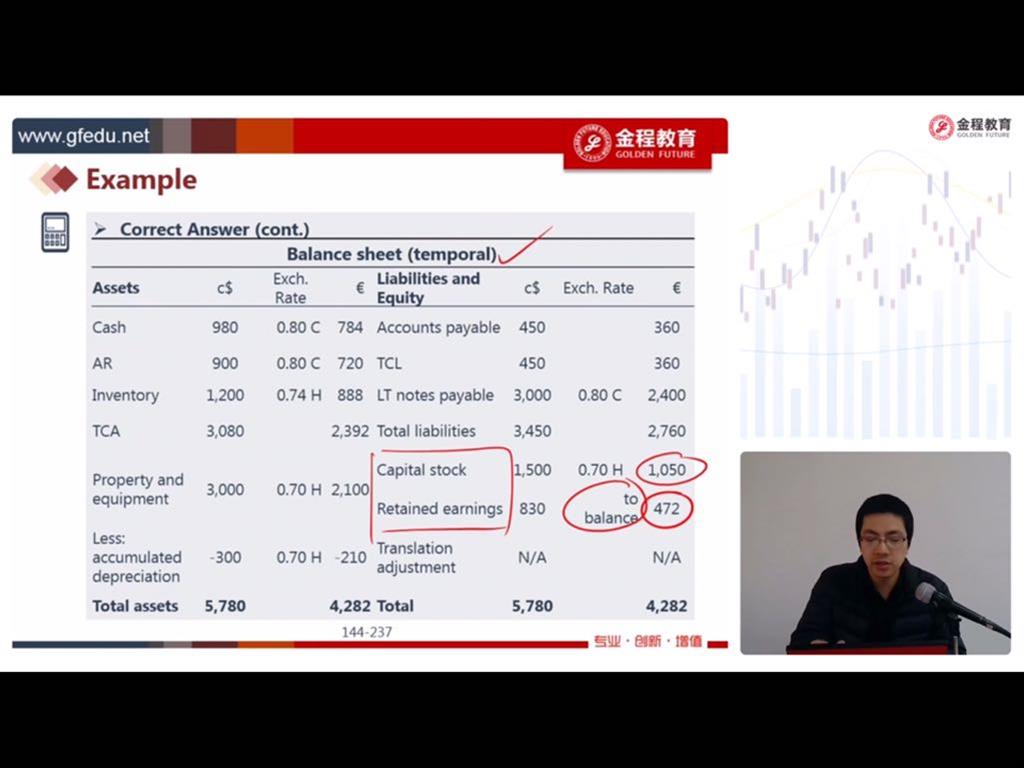Select the Inventory value 1,200
This screenshot has height=768, width=1024.
coord(225,395)
